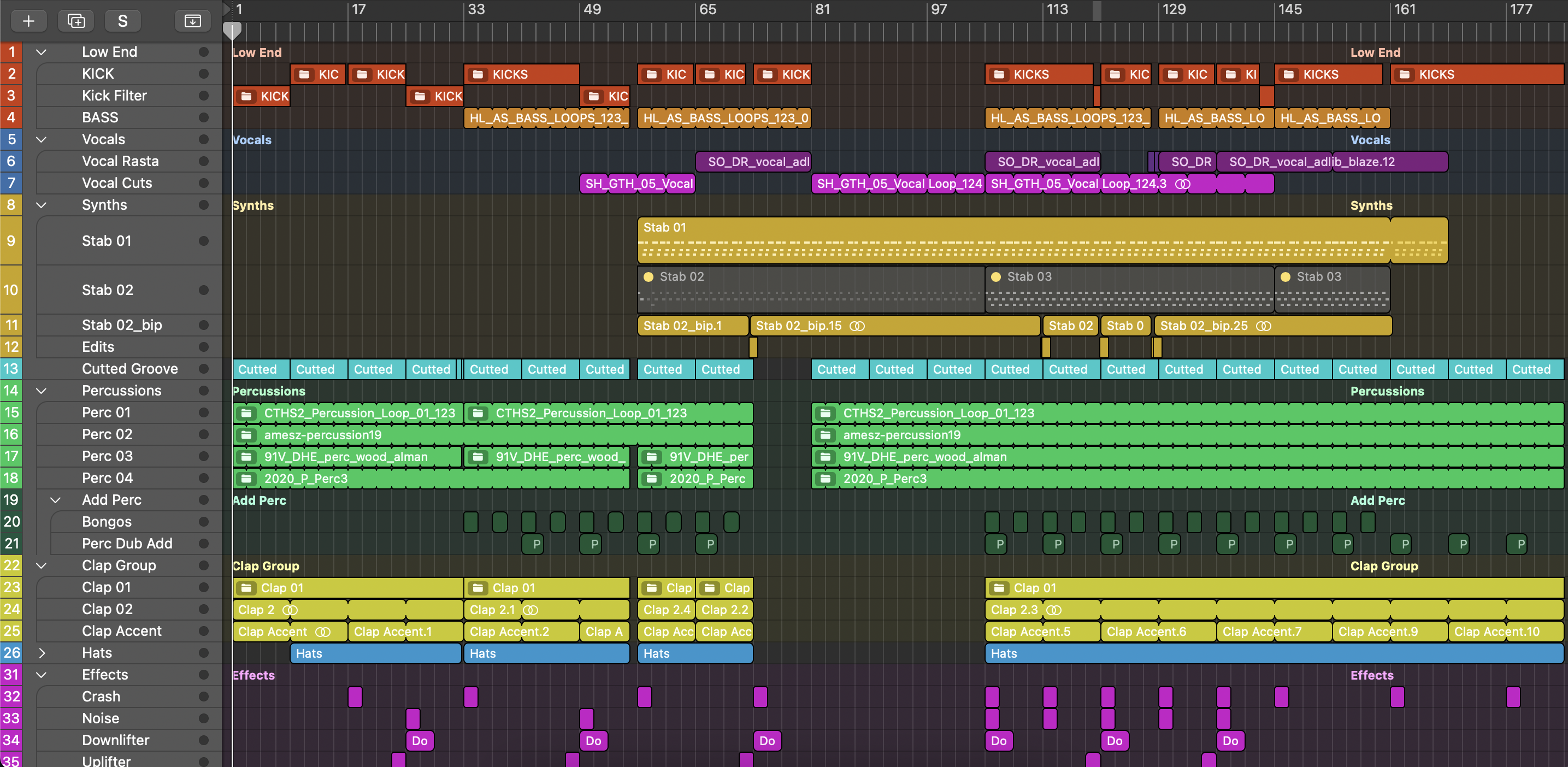The width and height of the screenshot is (1568, 767).
Task: Toggle the Downlifter track on/off dot
Action: tap(203, 740)
